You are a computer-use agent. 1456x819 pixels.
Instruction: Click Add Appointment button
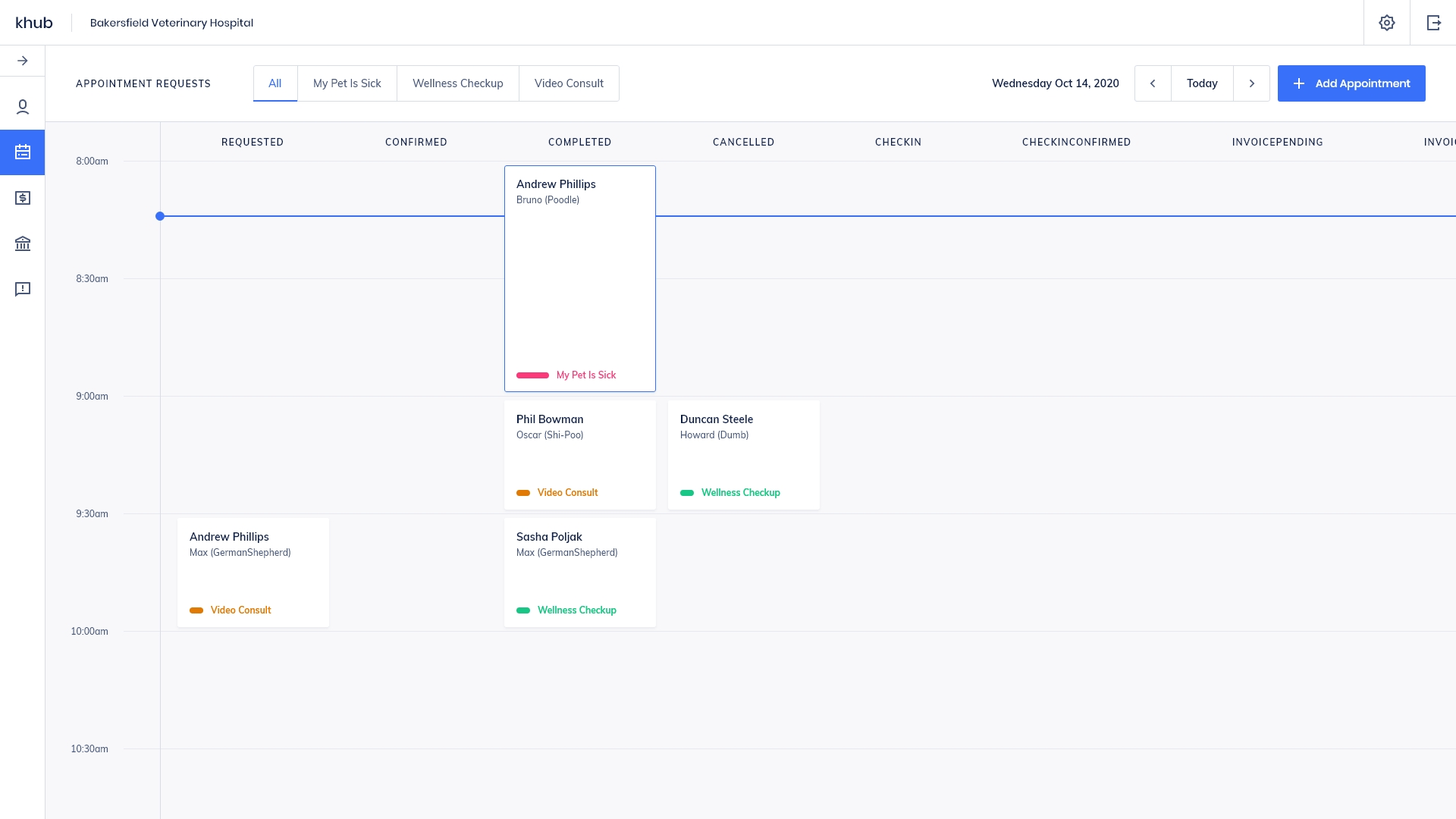[x=1351, y=83]
